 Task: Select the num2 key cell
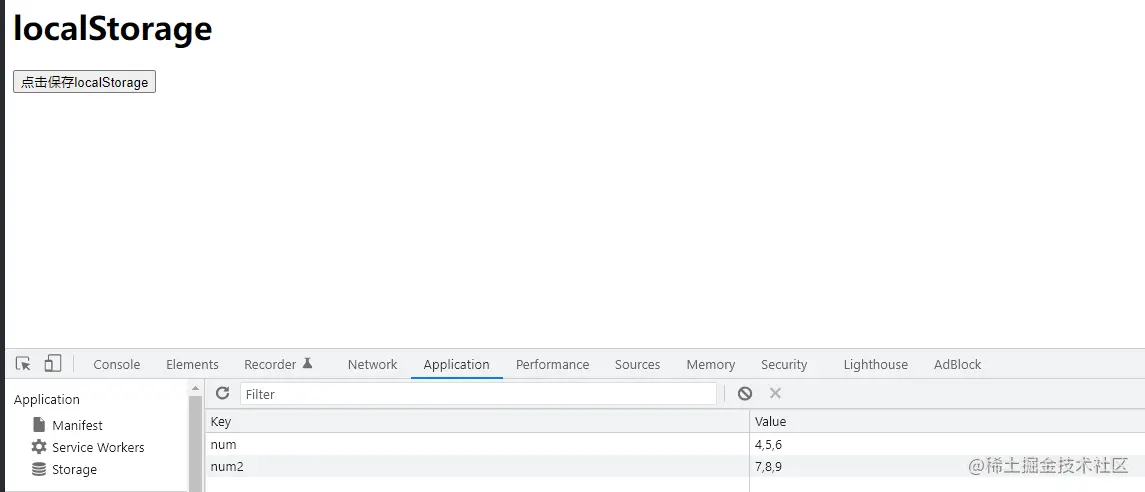[478, 466]
